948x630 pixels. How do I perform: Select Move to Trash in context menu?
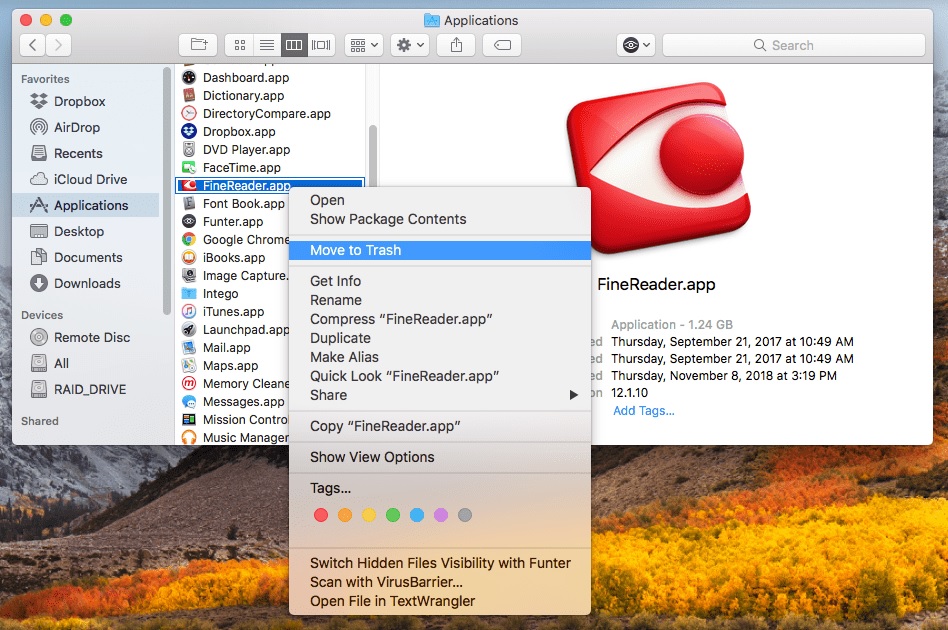pos(355,250)
